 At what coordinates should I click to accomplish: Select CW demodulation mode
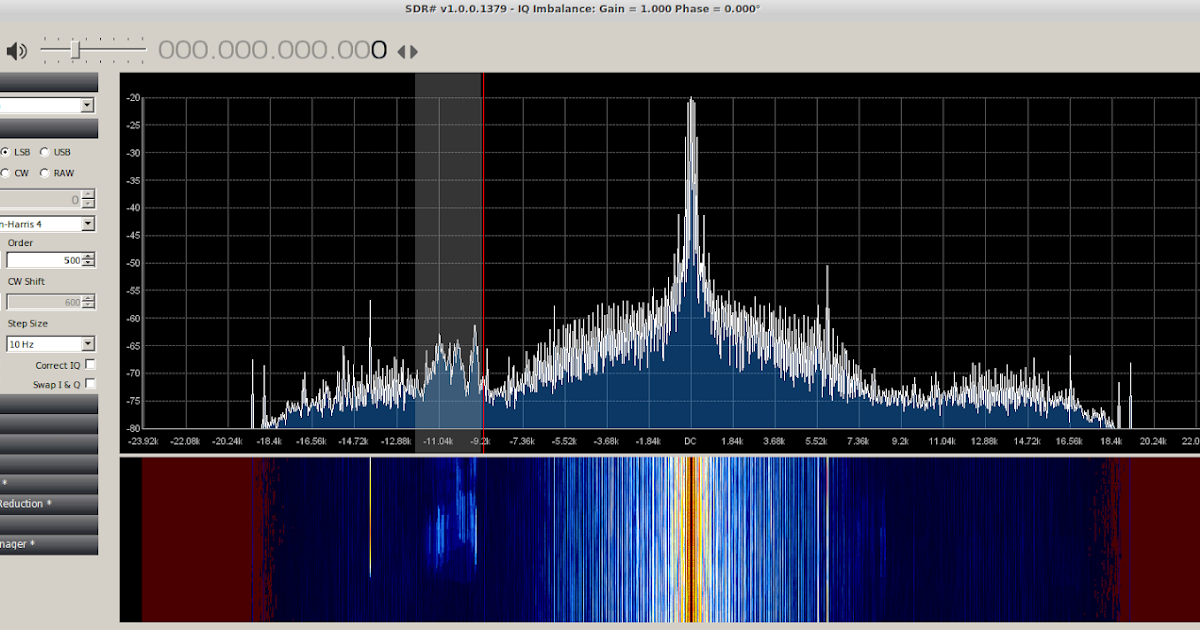click(6, 173)
